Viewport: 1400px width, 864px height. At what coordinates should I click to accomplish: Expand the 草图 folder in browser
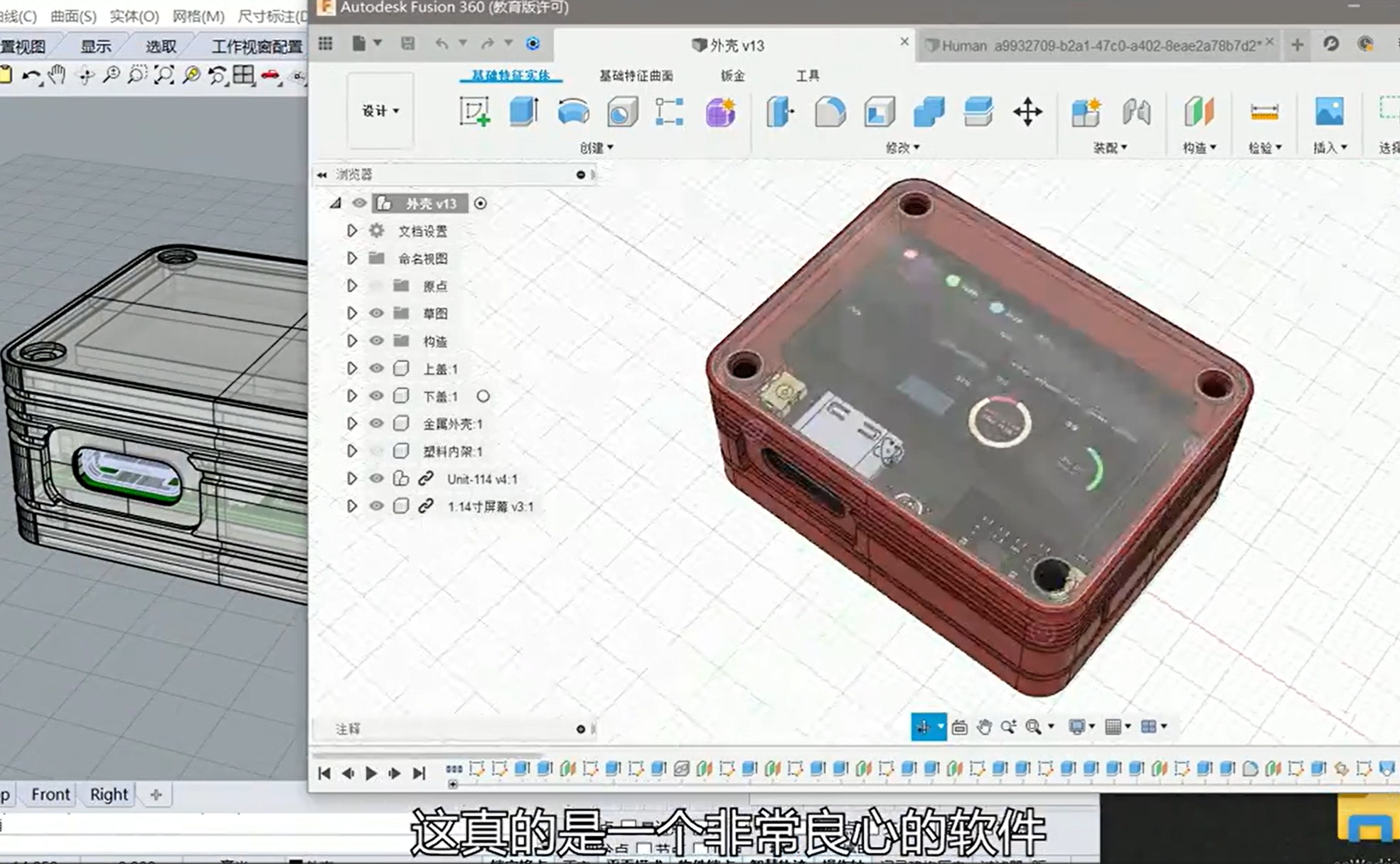click(x=352, y=314)
